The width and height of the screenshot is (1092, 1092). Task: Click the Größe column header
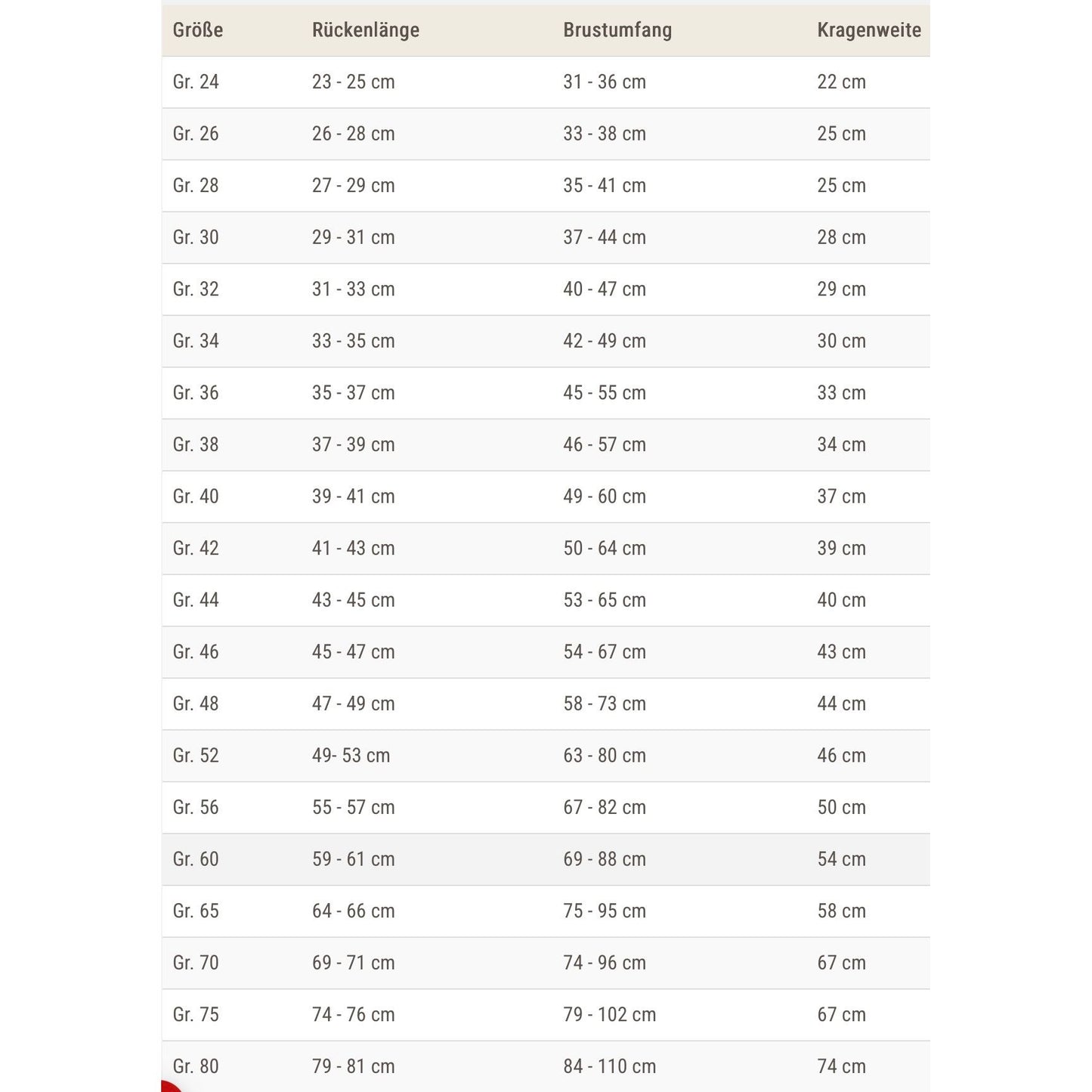click(198, 30)
